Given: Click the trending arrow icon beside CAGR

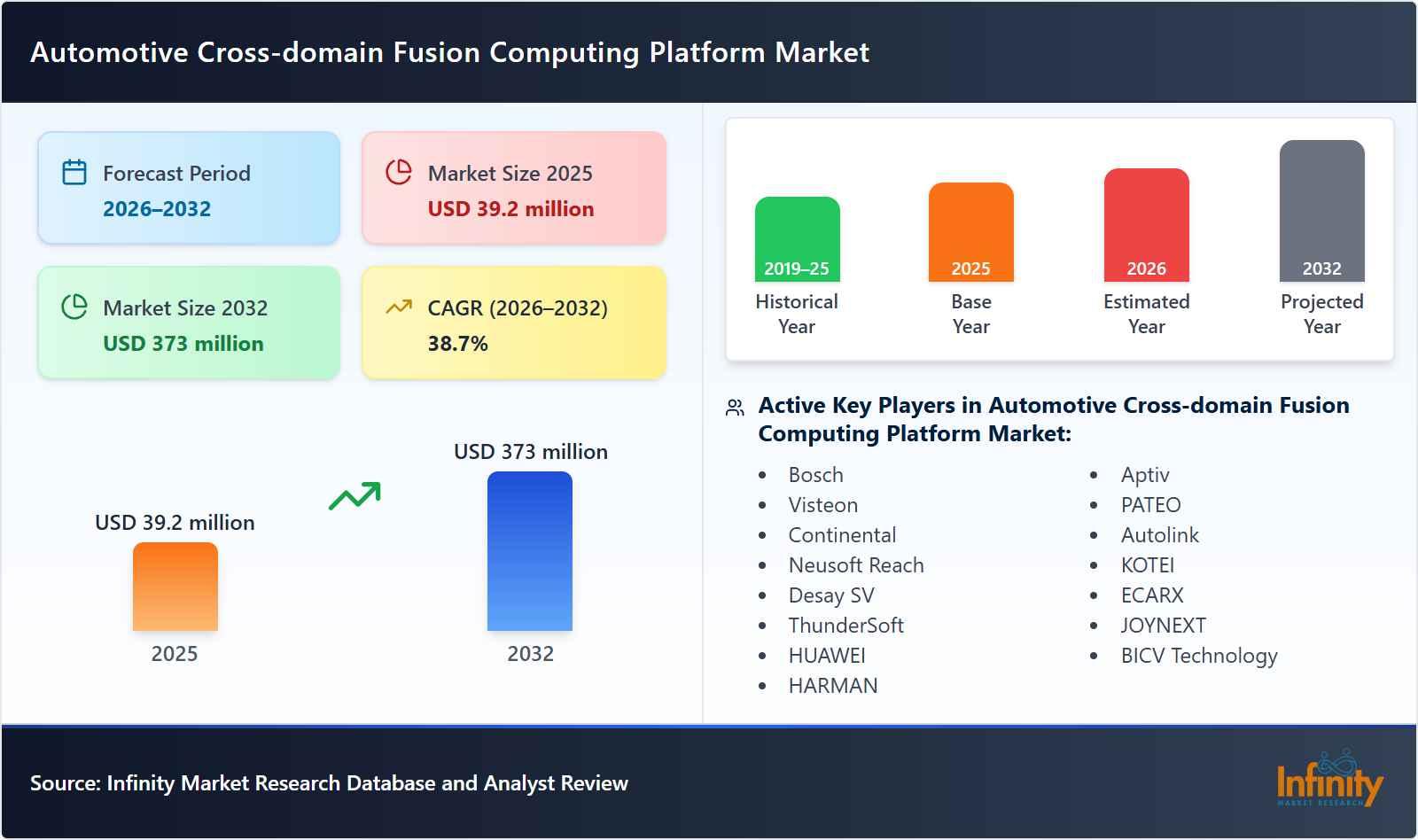Looking at the screenshot, I should coord(399,307).
